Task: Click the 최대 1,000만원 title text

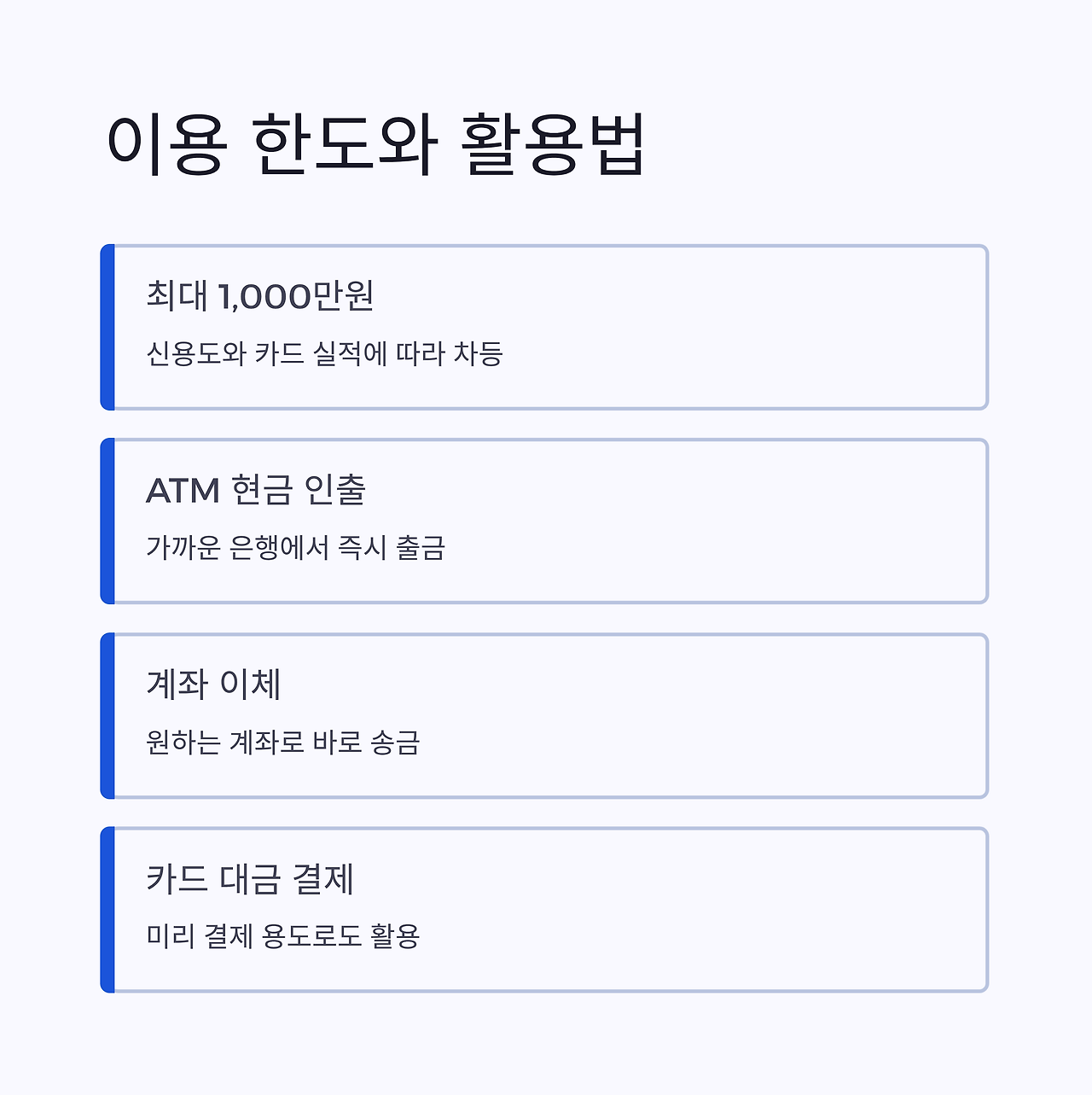Action: 260,296
